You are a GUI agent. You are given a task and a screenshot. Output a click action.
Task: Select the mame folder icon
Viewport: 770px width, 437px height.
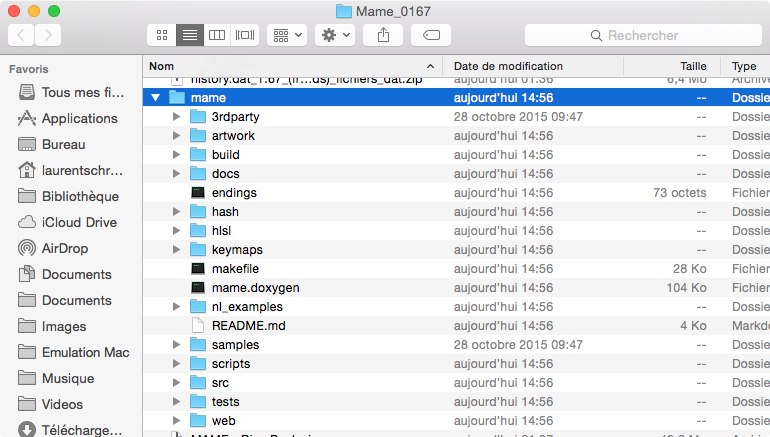tap(177, 97)
